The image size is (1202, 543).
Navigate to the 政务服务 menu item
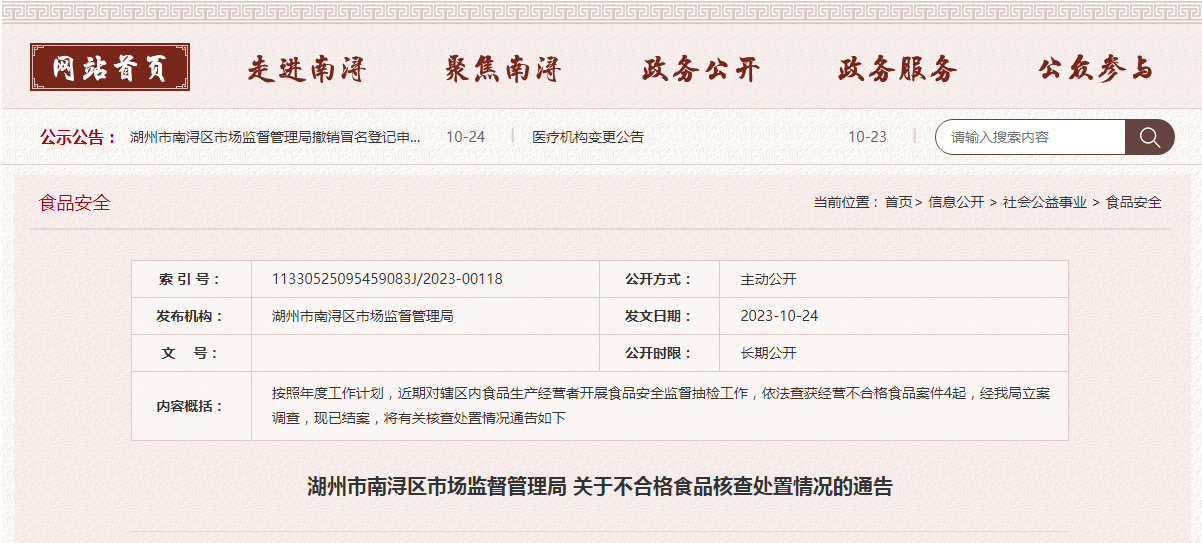(897, 69)
